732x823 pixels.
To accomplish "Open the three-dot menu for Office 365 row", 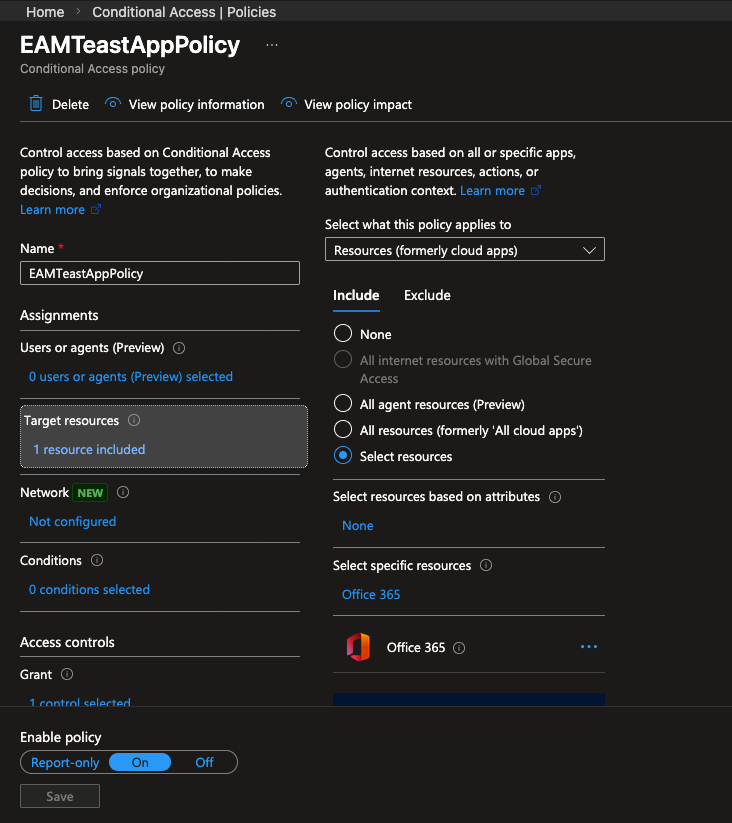I will 589,647.
